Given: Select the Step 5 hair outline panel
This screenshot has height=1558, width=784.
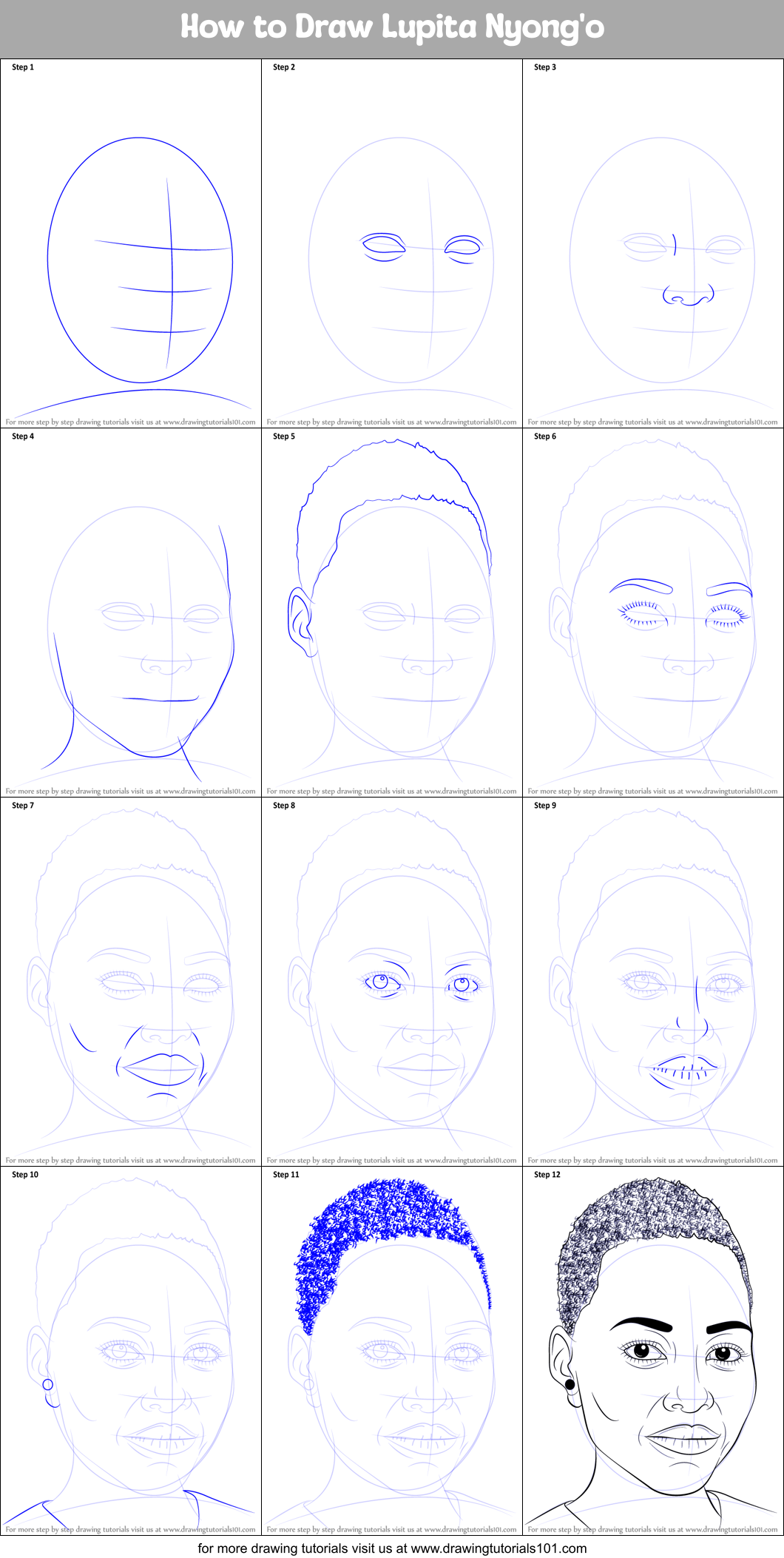Looking at the screenshot, I should (392, 613).
